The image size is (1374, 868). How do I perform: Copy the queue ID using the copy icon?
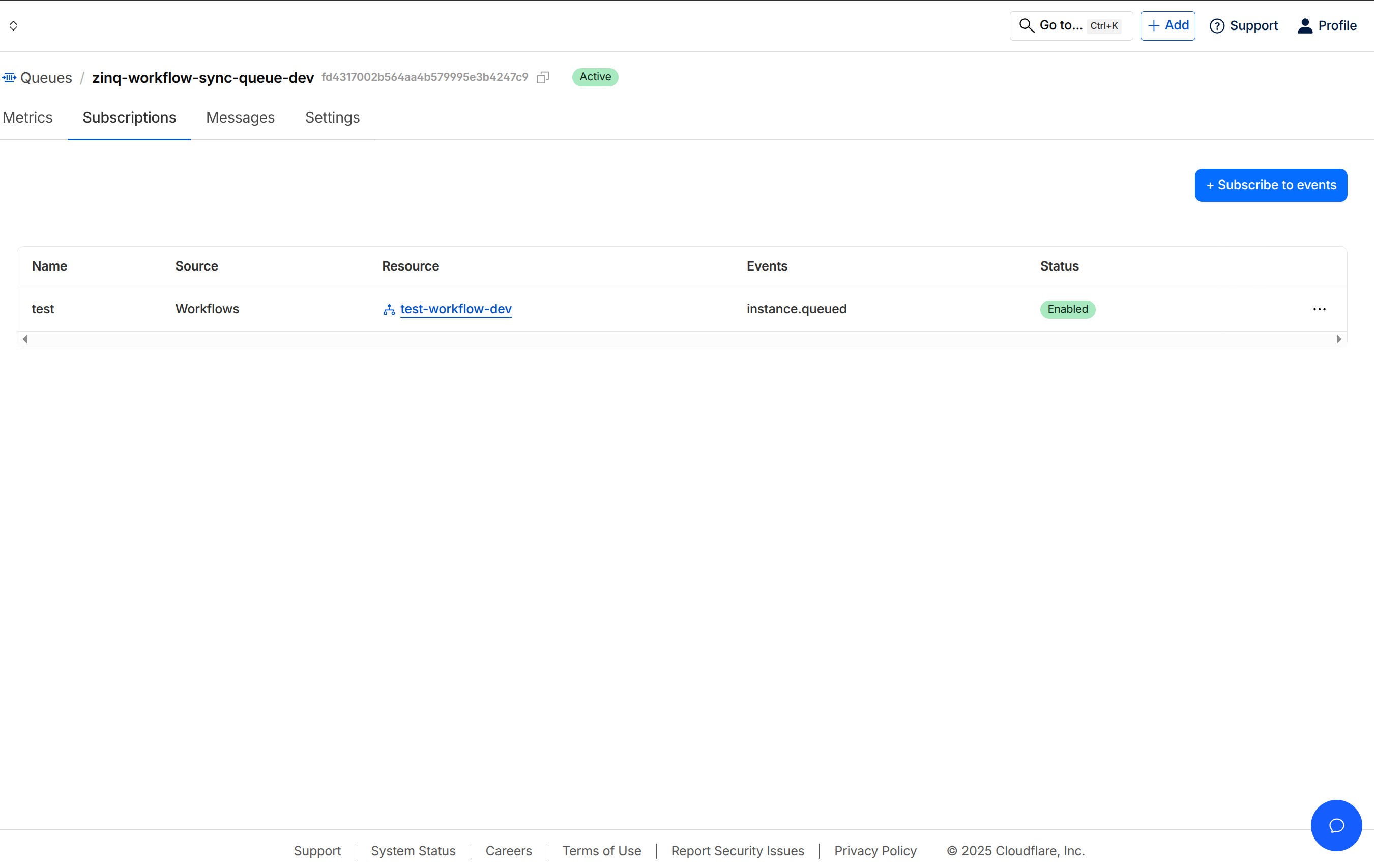(543, 77)
